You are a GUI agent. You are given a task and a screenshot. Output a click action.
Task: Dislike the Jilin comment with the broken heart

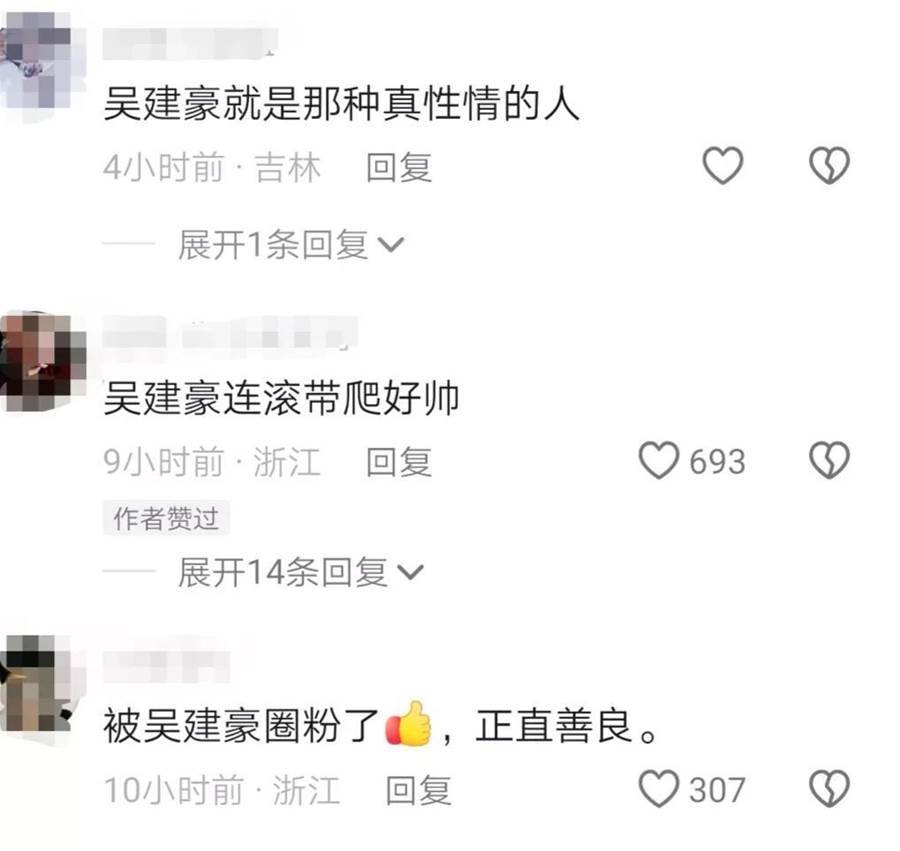pos(829,165)
